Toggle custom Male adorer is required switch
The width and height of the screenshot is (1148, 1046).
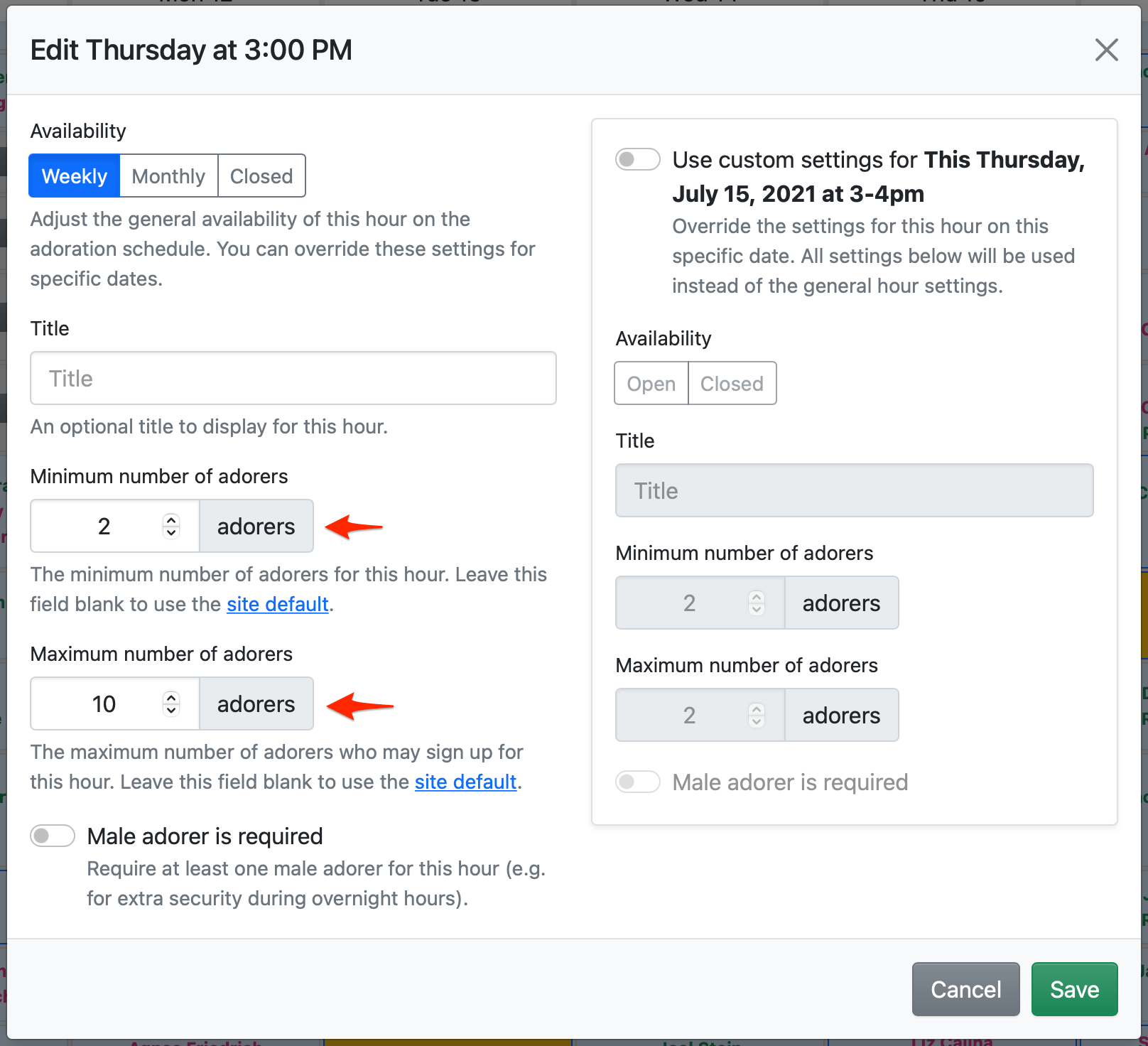(637, 782)
